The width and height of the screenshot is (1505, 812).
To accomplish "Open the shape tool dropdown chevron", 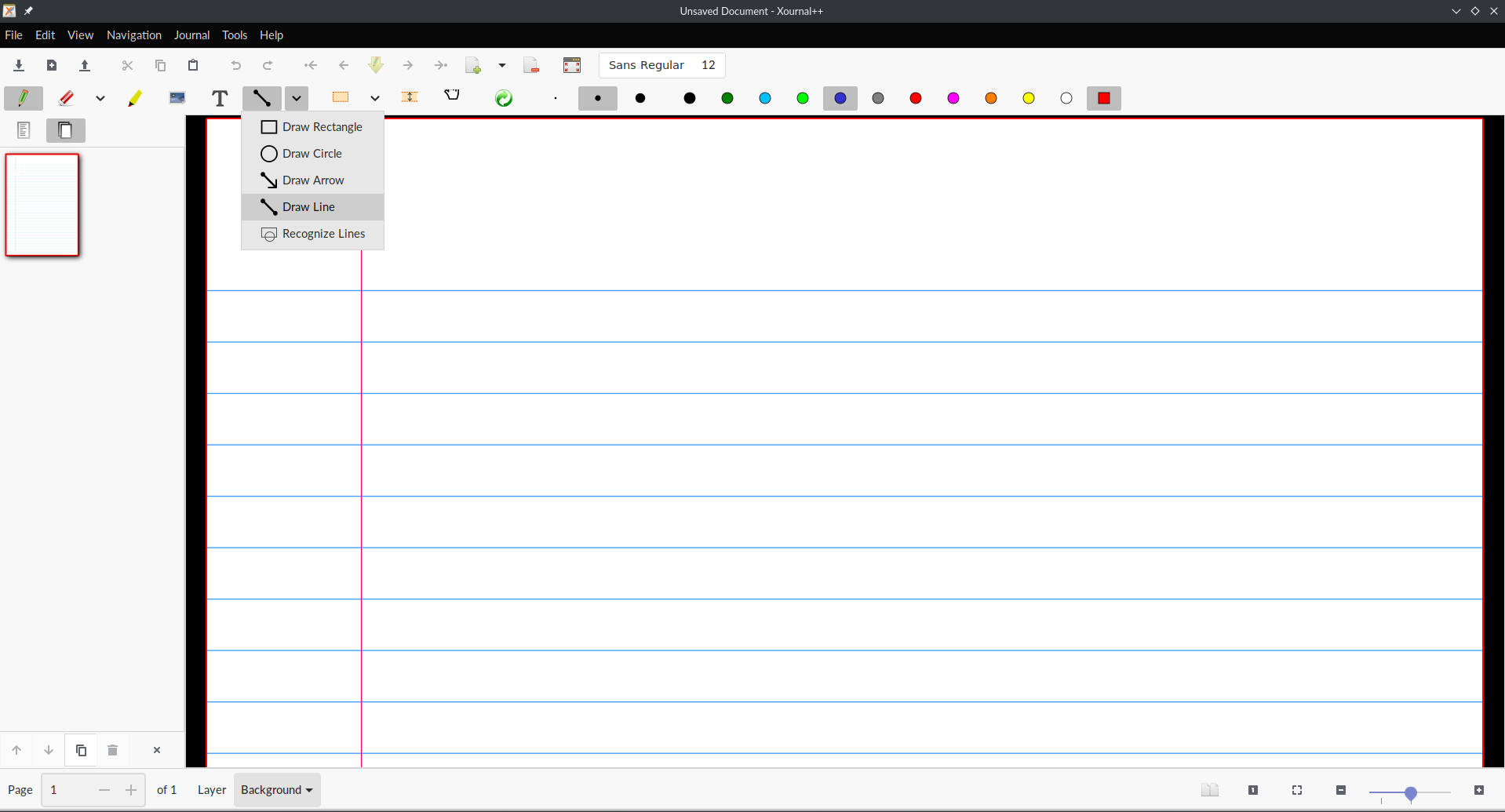I will tap(296, 98).
